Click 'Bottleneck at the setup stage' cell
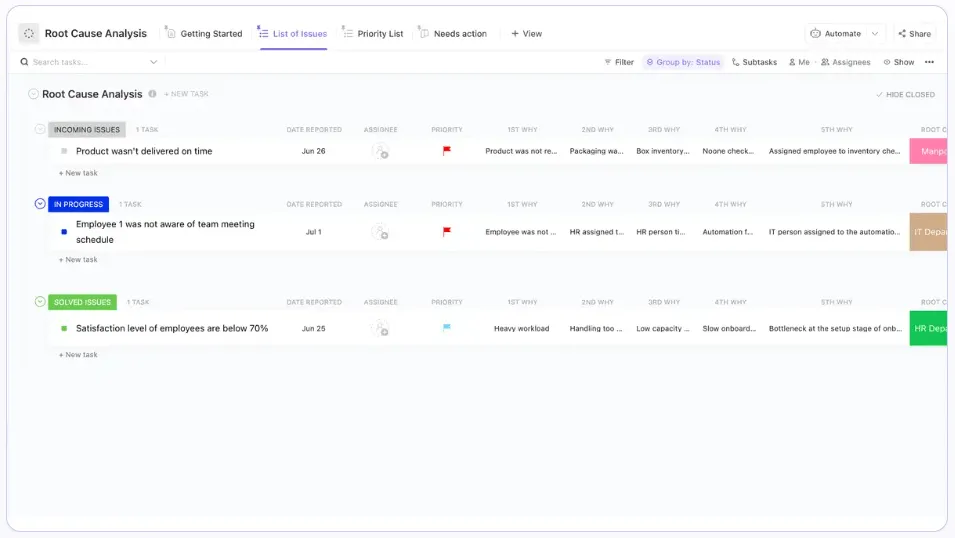 (x=835, y=328)
